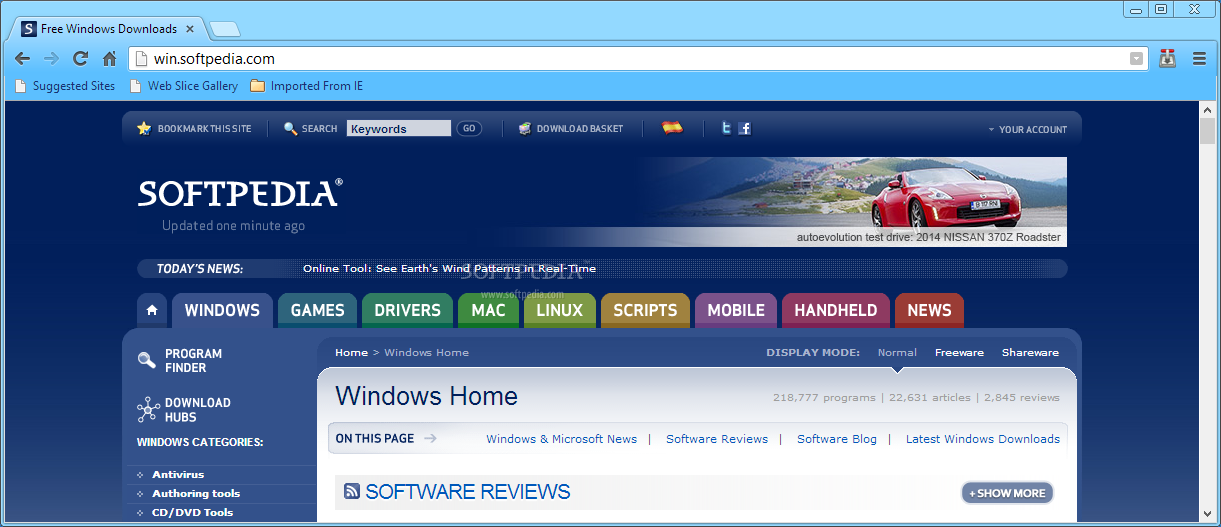
Task: Click the win.softpedia.com address bar
Action: [638, 59]
